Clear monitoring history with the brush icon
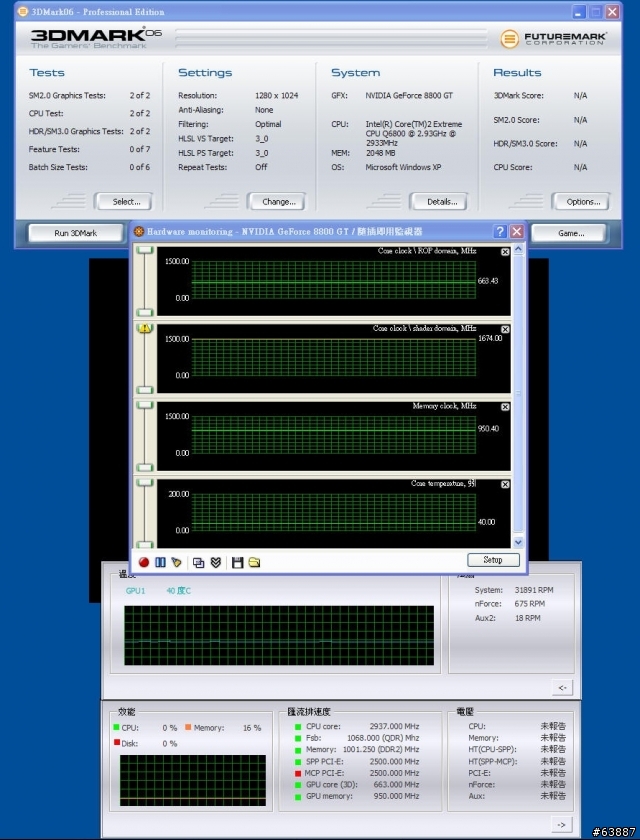Image resolution: width=640 pixels, height=840 pixels. coord(176,562)
